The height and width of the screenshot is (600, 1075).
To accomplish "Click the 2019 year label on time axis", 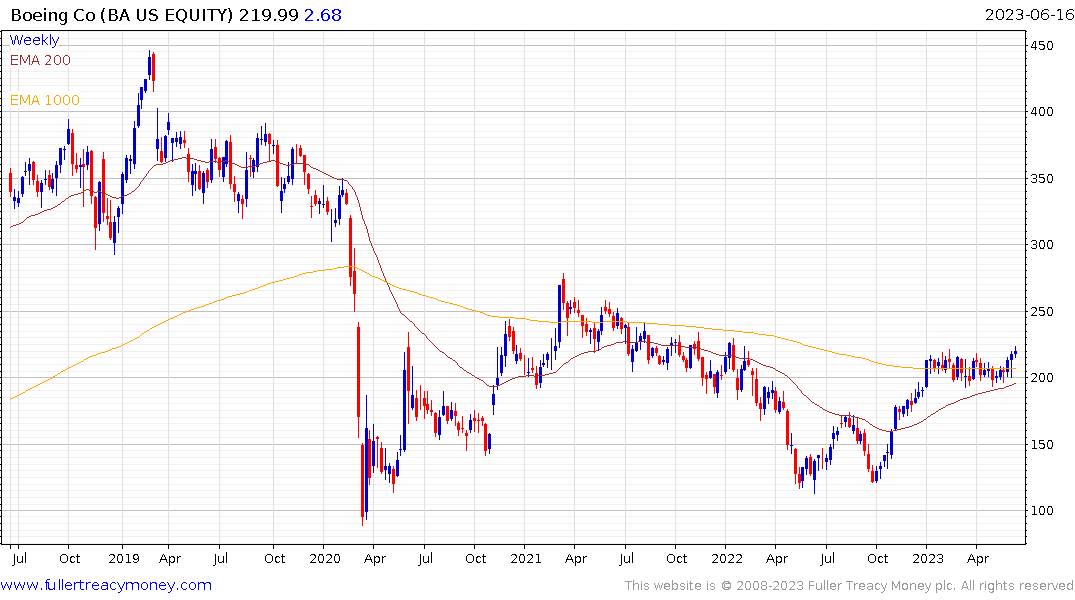I will pyautogui.click(x=124, y=559).
